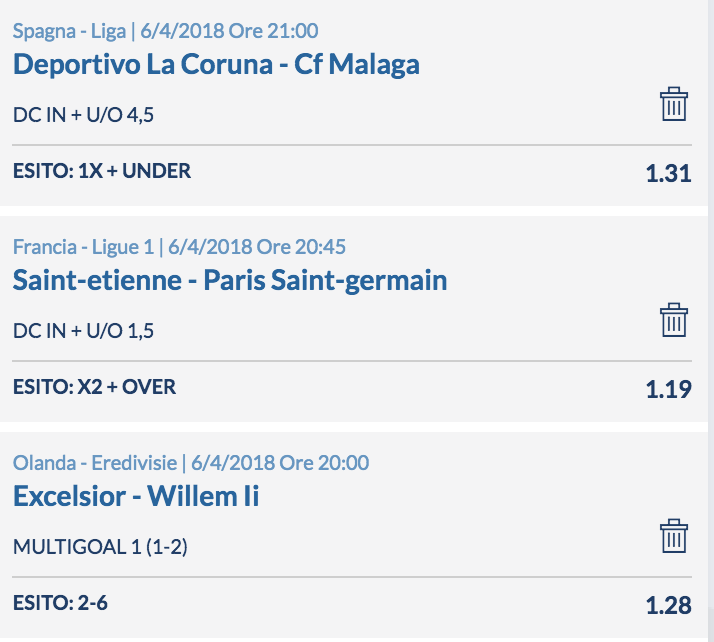Screen dimensions: 714x642
Task: Select the 1.19 odds value
Action: click(x=668, y=389)
